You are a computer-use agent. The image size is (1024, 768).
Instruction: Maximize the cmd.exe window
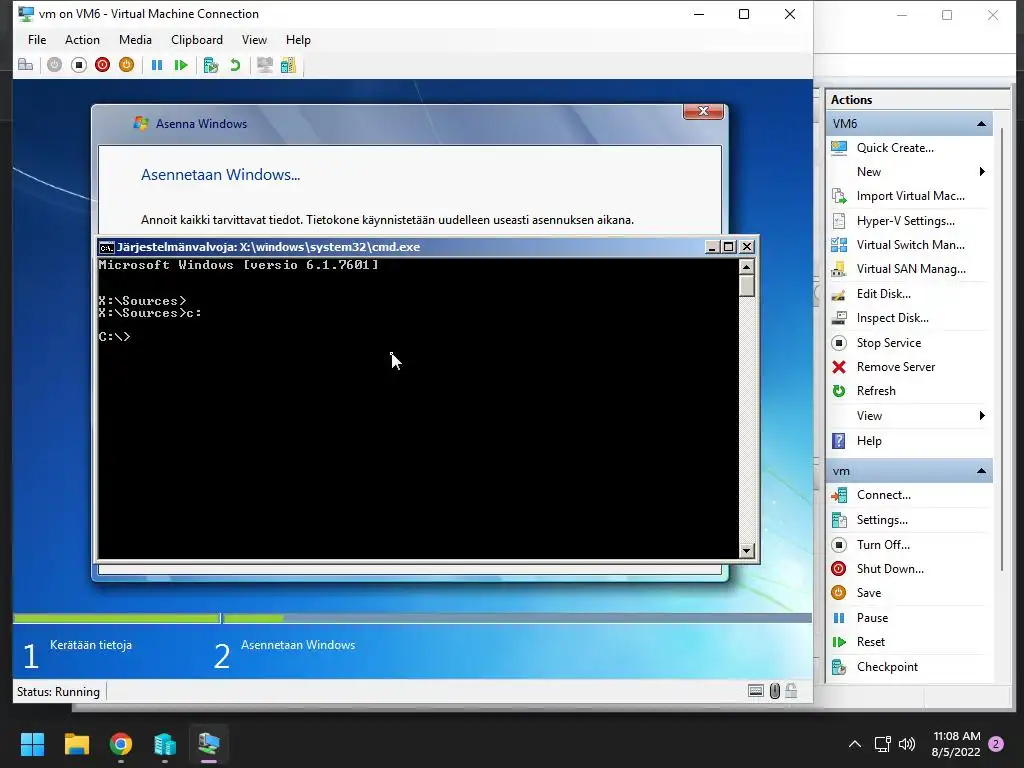pos(729,247)
